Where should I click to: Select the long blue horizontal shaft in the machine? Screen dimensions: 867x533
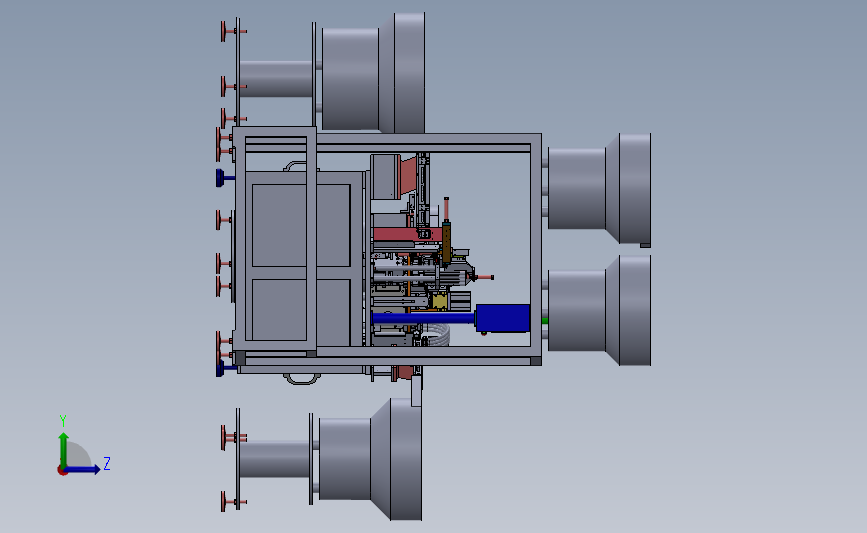424,318
